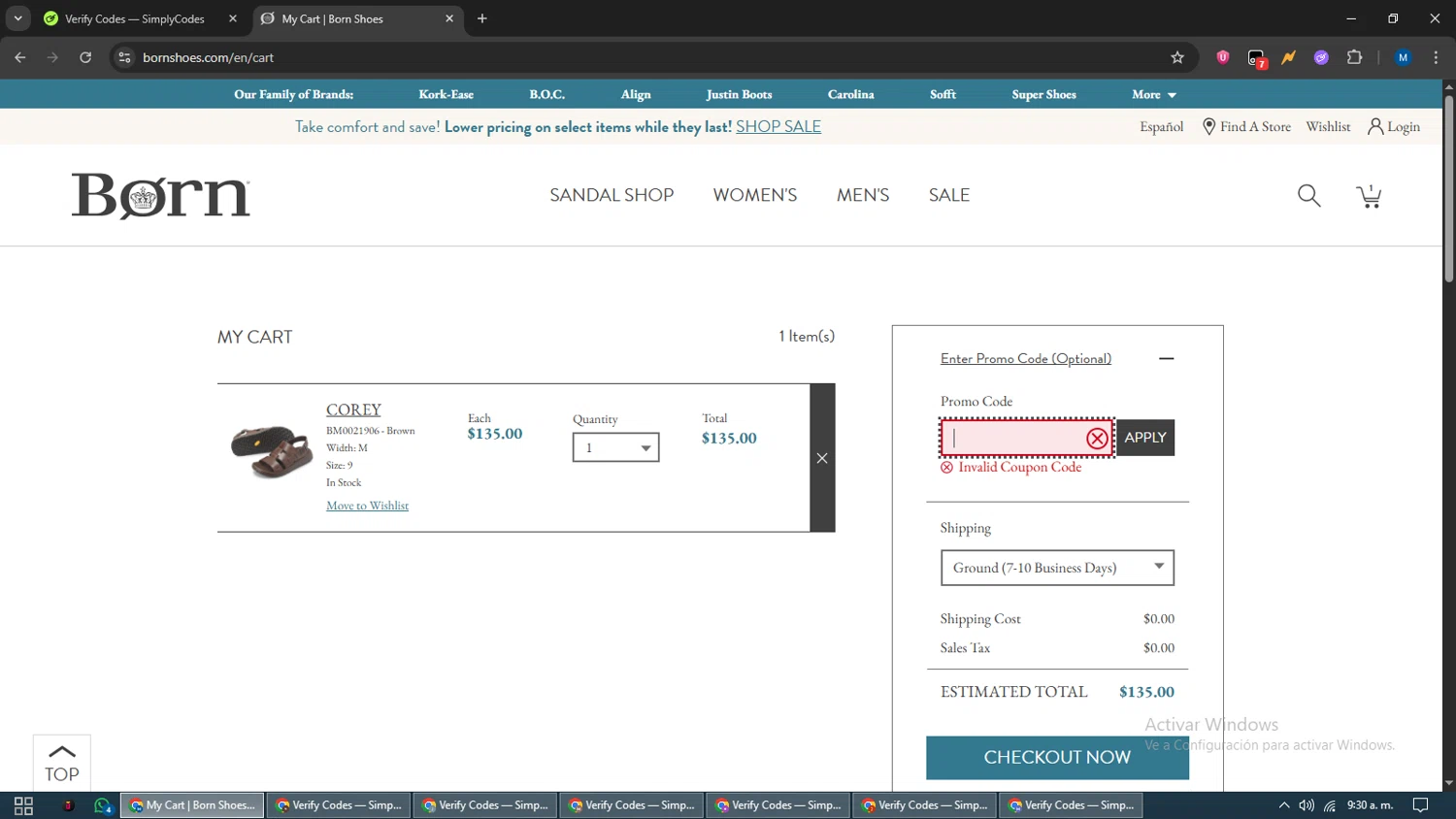Open the tab search dropdown arrow
The height and width of the screenshot is (819, 1456).
(17, 18)
